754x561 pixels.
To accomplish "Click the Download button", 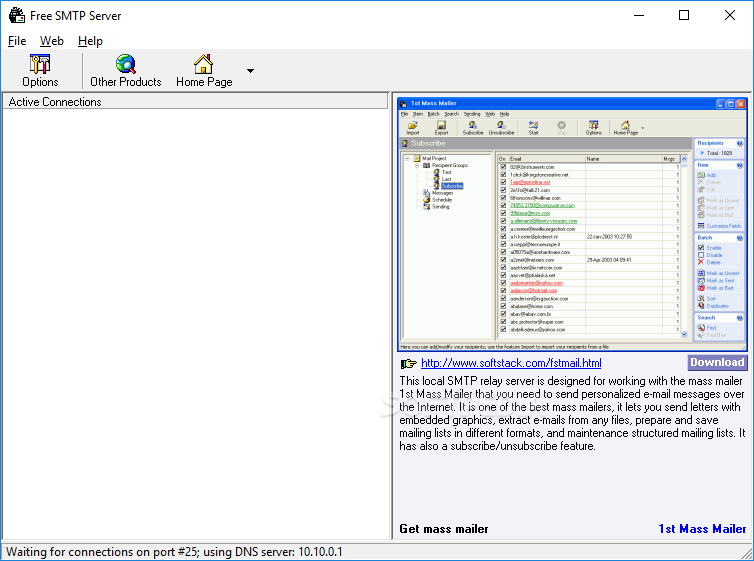I will [x=717, y=362].
